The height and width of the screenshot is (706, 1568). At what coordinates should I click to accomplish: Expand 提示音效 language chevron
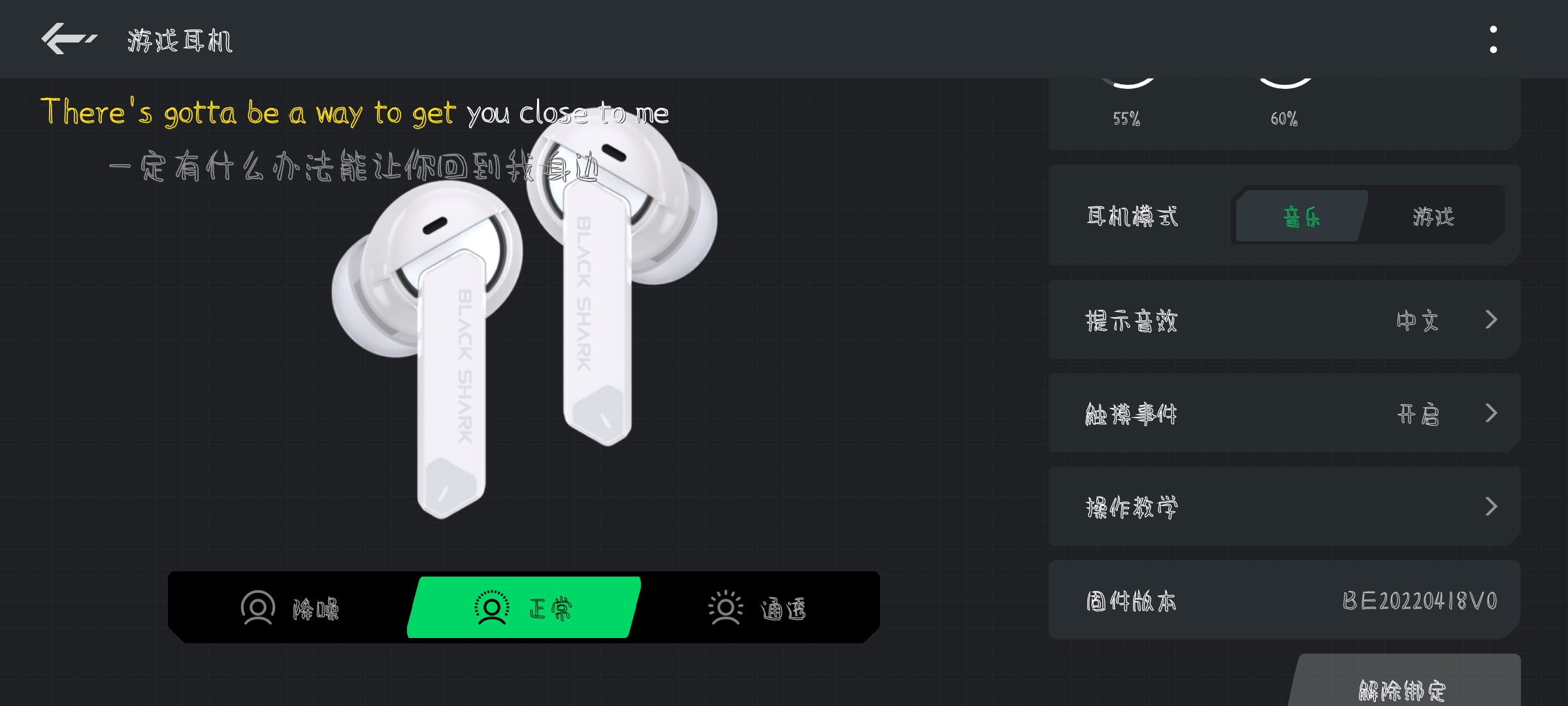(1491, 320)
